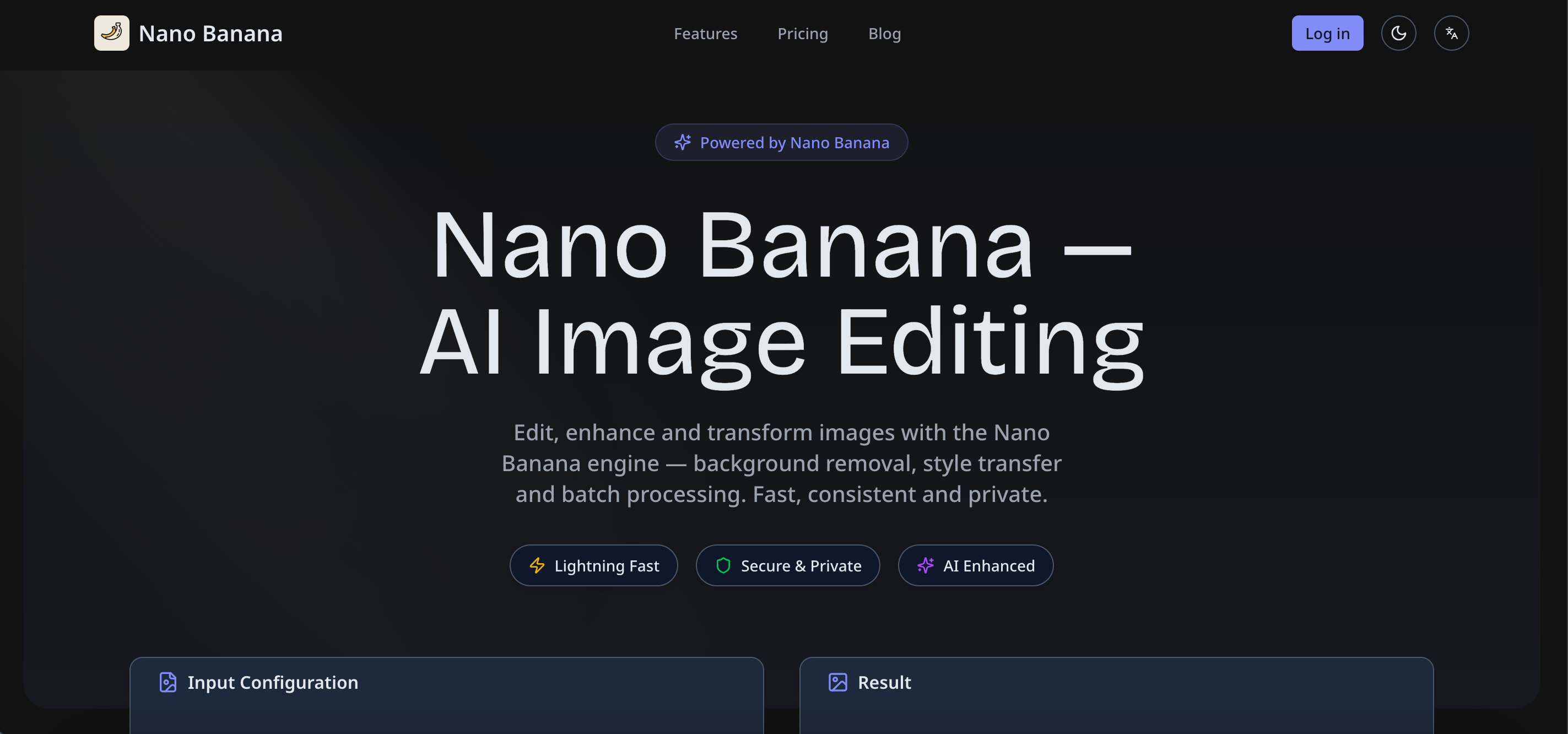This screenshot has width=1568, height=734.
Task: Open the language translation selector
Action: coord(1451,33)
